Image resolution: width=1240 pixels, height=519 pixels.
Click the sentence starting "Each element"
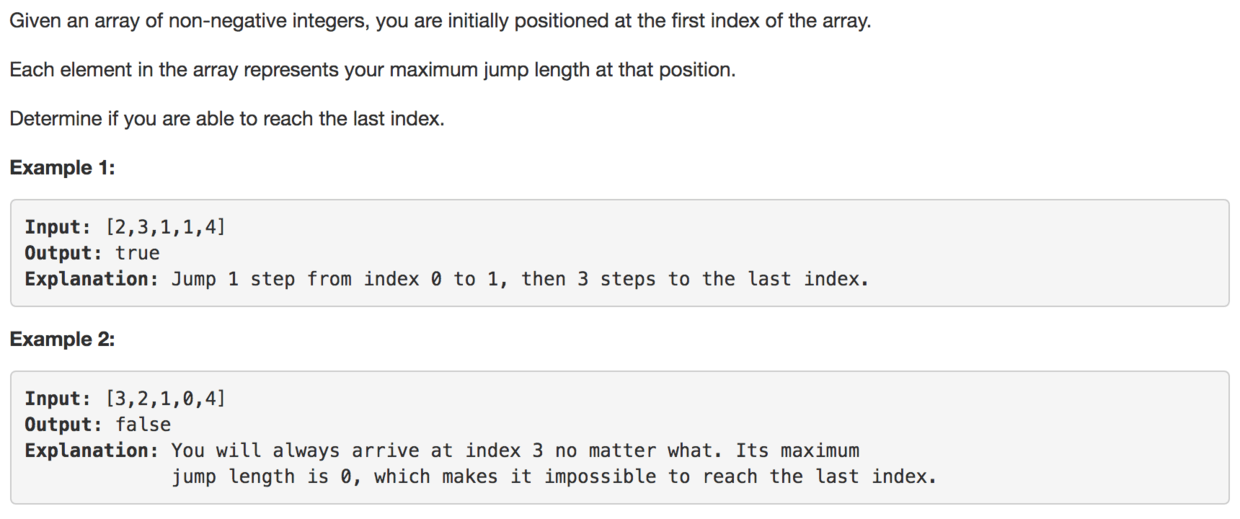[372, 71]
